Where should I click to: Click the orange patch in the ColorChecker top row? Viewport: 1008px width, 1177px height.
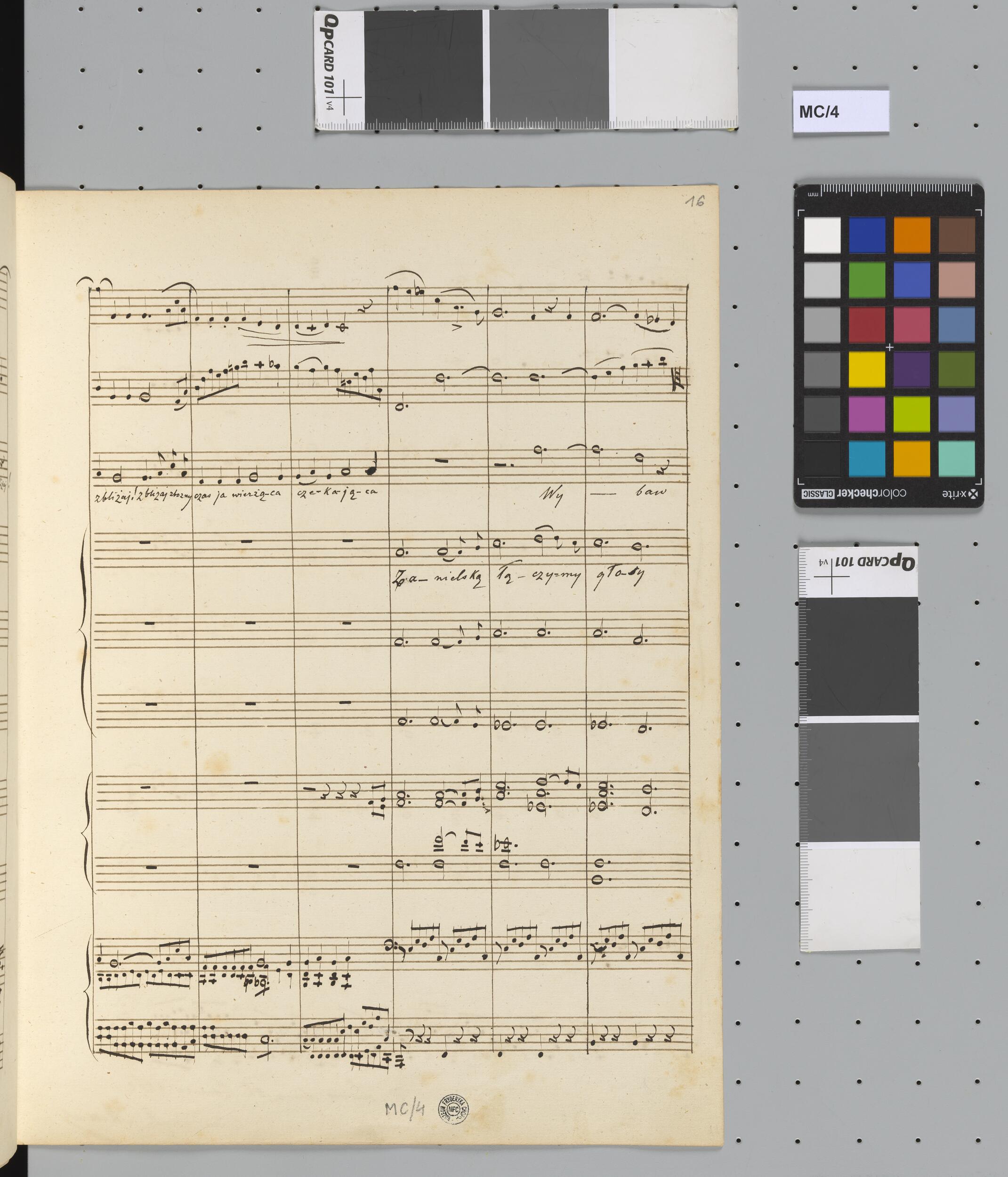(912, 234)
